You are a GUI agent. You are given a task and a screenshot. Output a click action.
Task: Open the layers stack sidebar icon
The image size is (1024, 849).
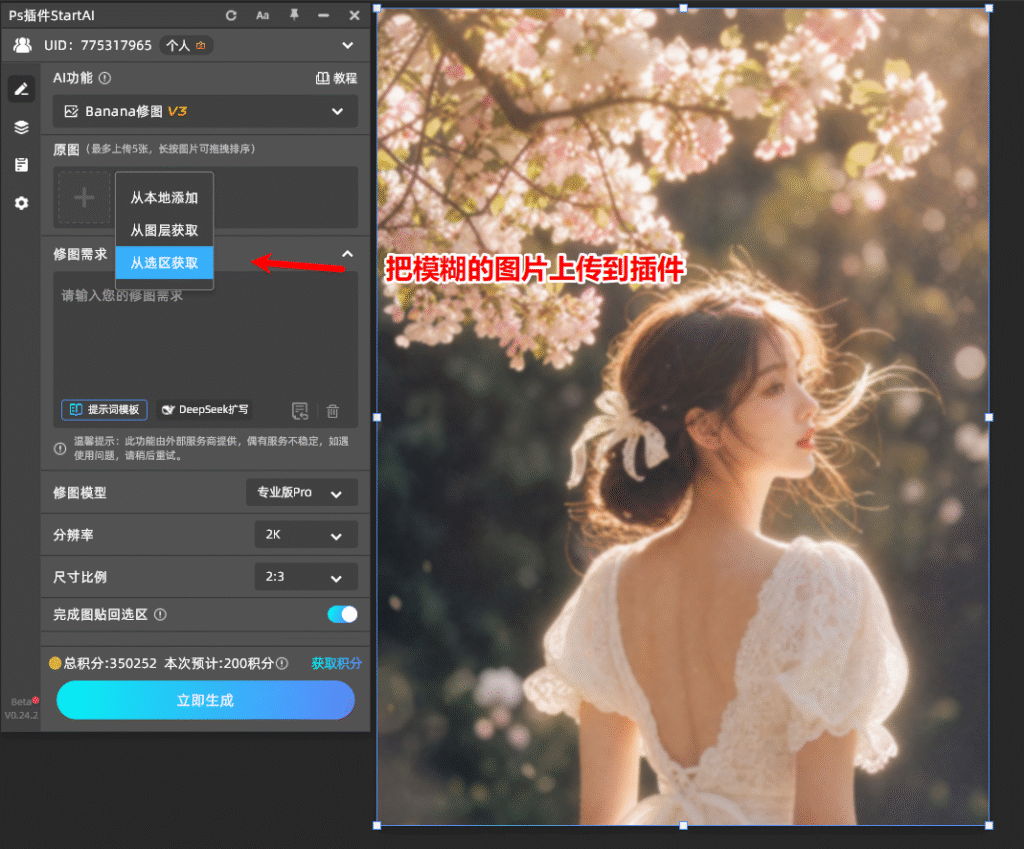coord(22,127)
